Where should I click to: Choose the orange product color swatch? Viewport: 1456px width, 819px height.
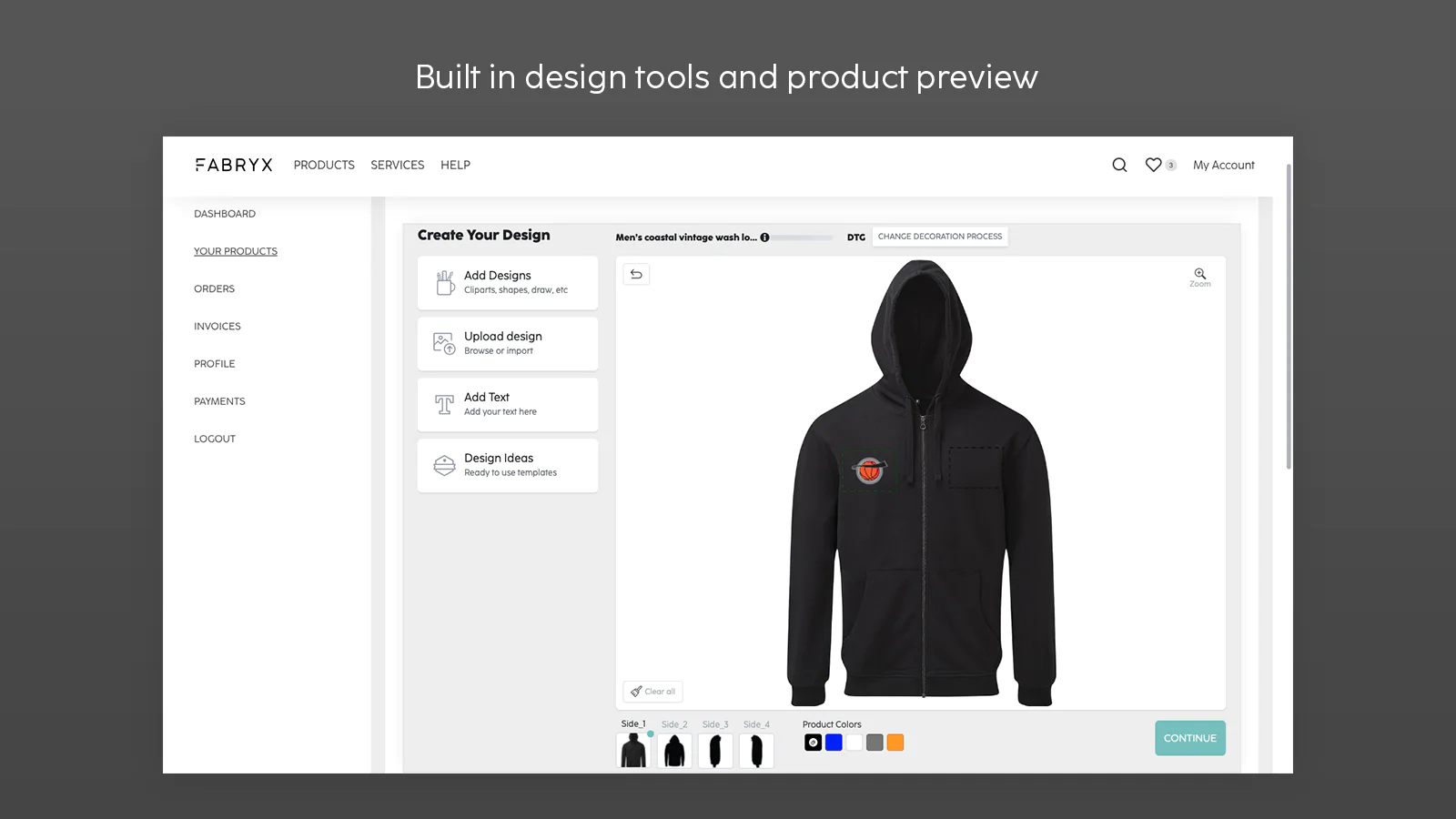[x=895, y=743]
